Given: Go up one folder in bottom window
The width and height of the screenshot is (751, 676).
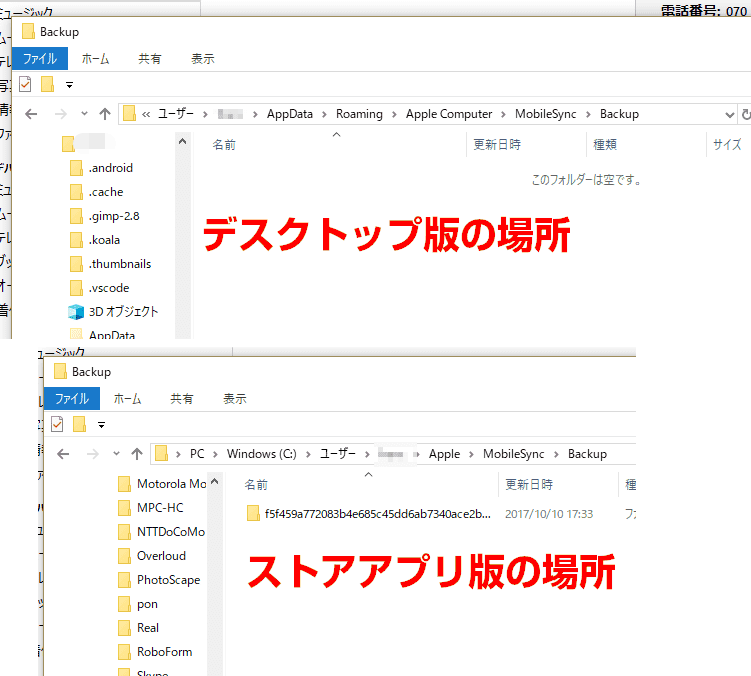Looking at the screenshot, I should [137, 454].
